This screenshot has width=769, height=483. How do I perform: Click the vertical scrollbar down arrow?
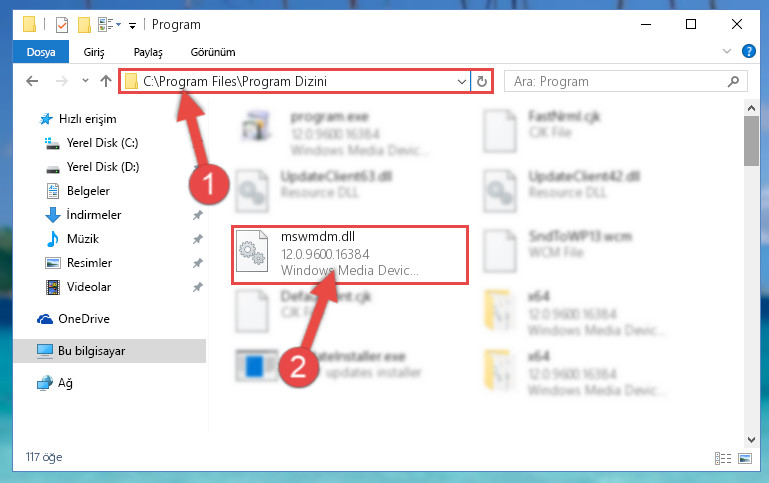tap(751, 439)
